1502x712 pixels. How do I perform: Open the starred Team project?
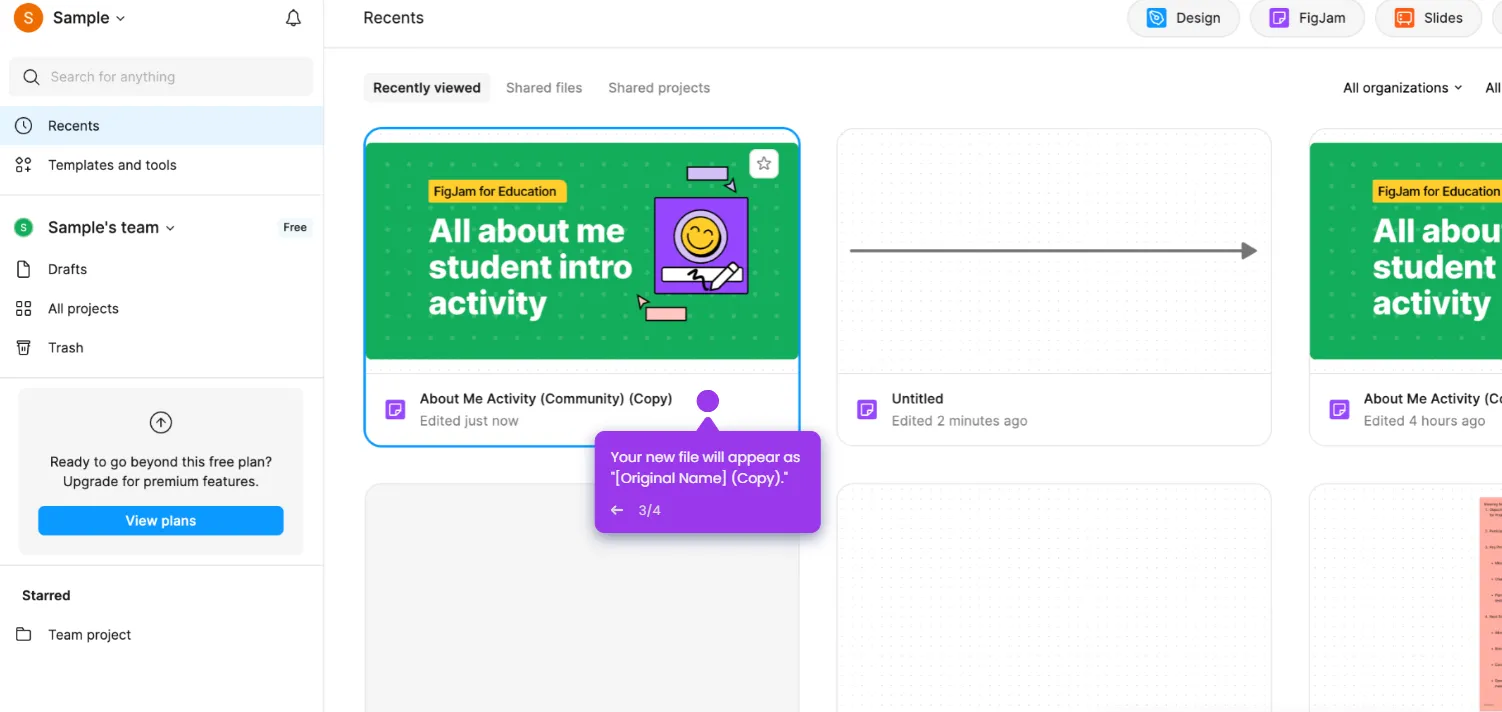click(89, 635)
